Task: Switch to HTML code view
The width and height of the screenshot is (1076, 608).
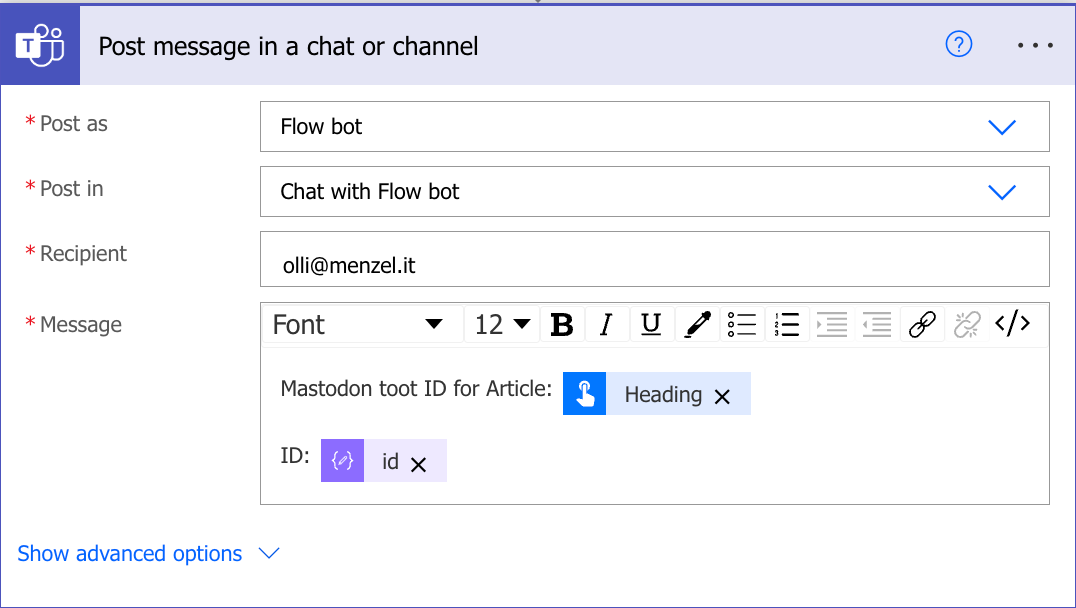Action: coord(1011,324)
